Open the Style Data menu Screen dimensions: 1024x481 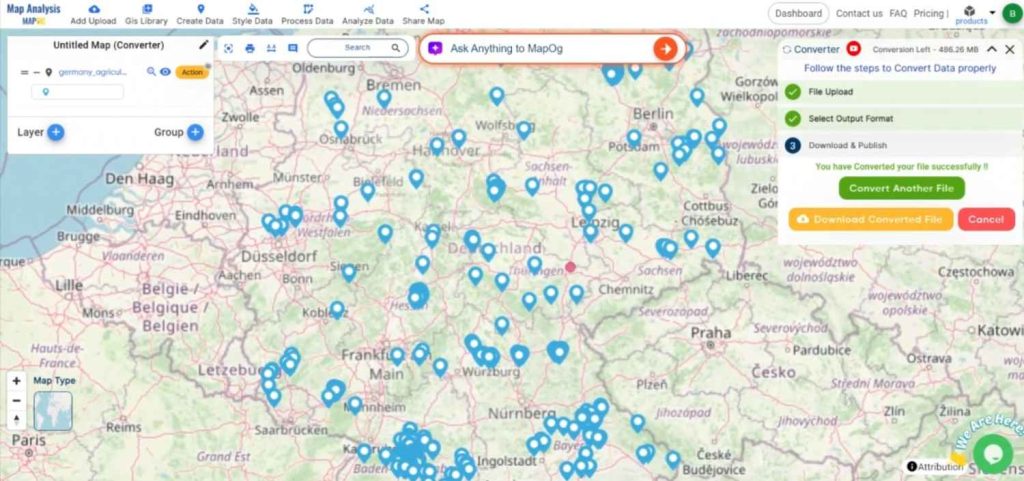click(252, 14)
